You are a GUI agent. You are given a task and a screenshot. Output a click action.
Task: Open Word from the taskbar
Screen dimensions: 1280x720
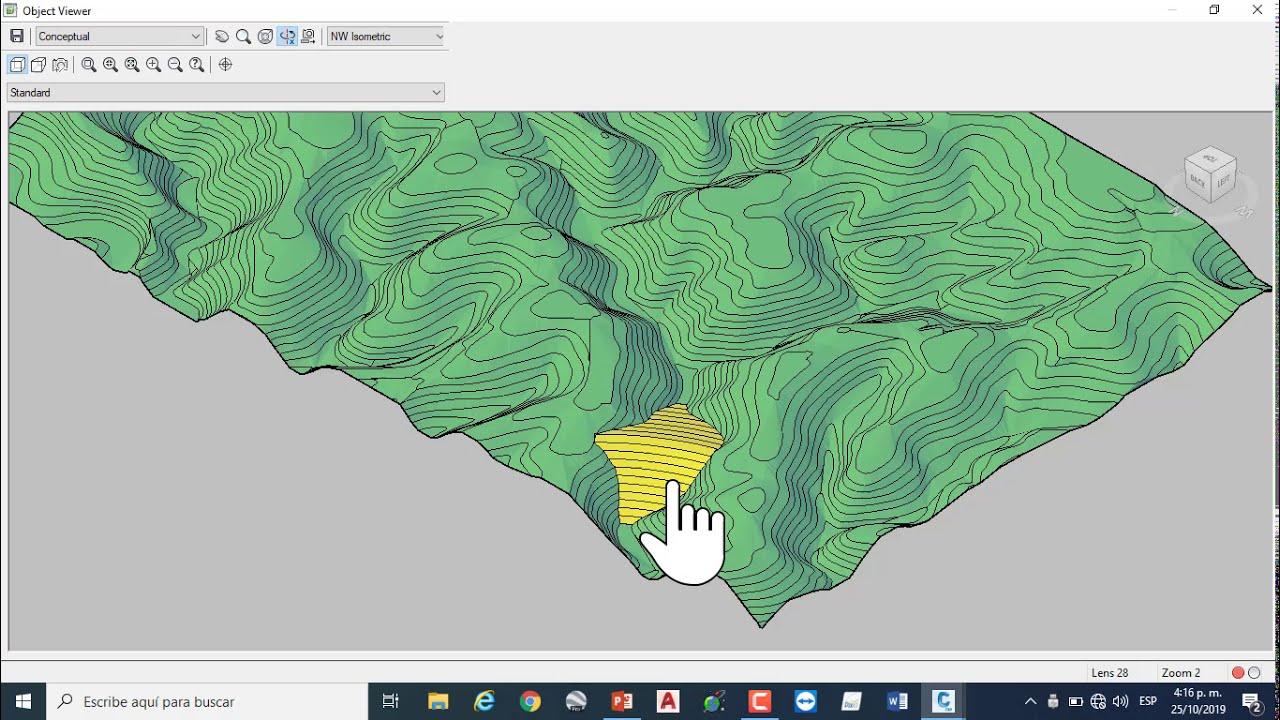[x=897, y=702]
